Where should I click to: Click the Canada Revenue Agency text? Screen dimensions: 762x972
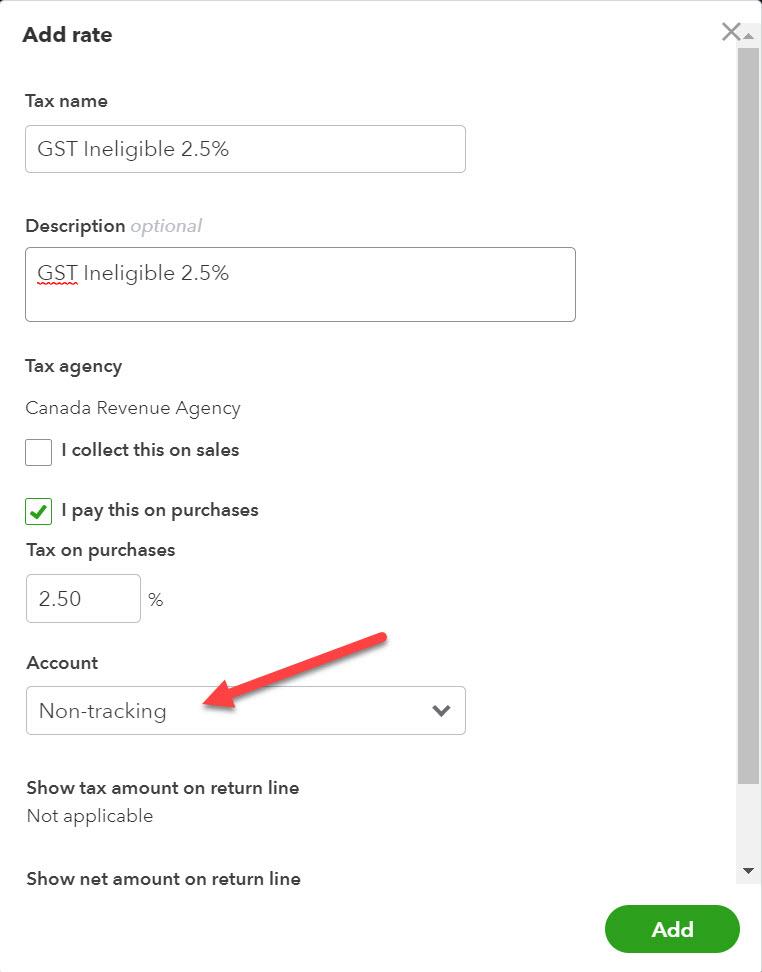click(133, 408)
